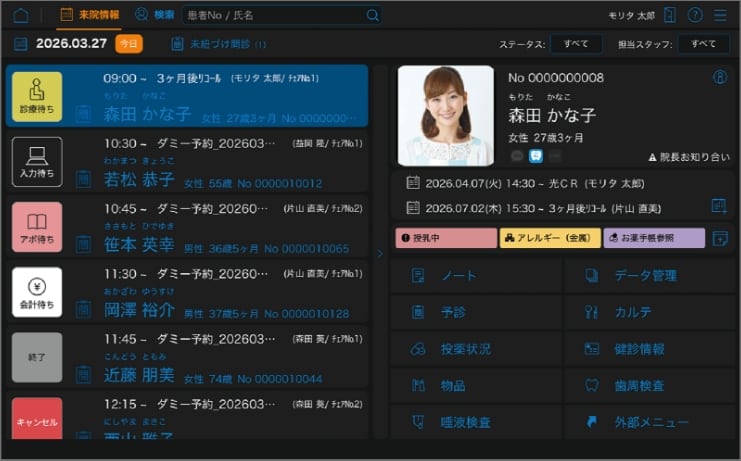Open the 2026.04.07 光CR appointment entry

point(526,183)
